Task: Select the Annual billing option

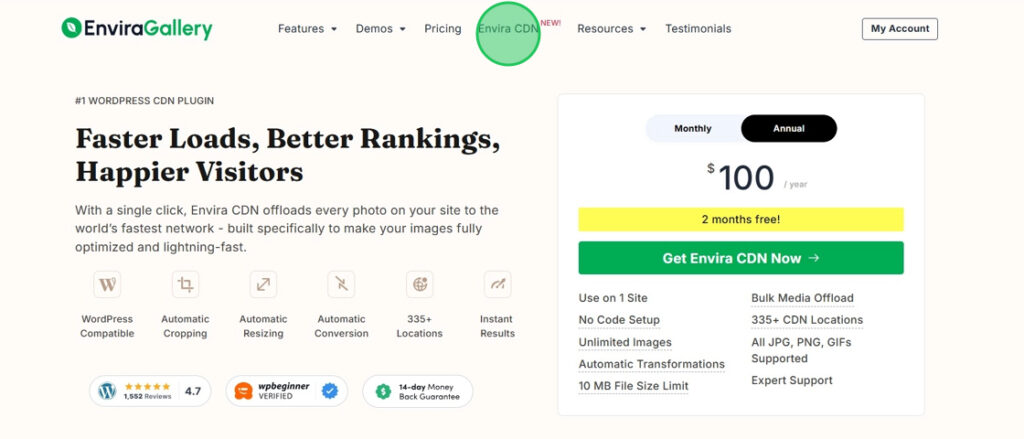Action: point(789,129)
